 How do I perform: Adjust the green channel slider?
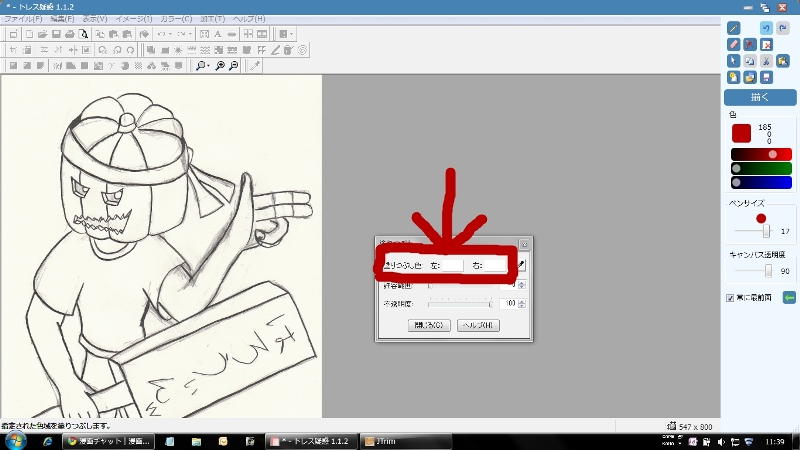coord(761,168)
